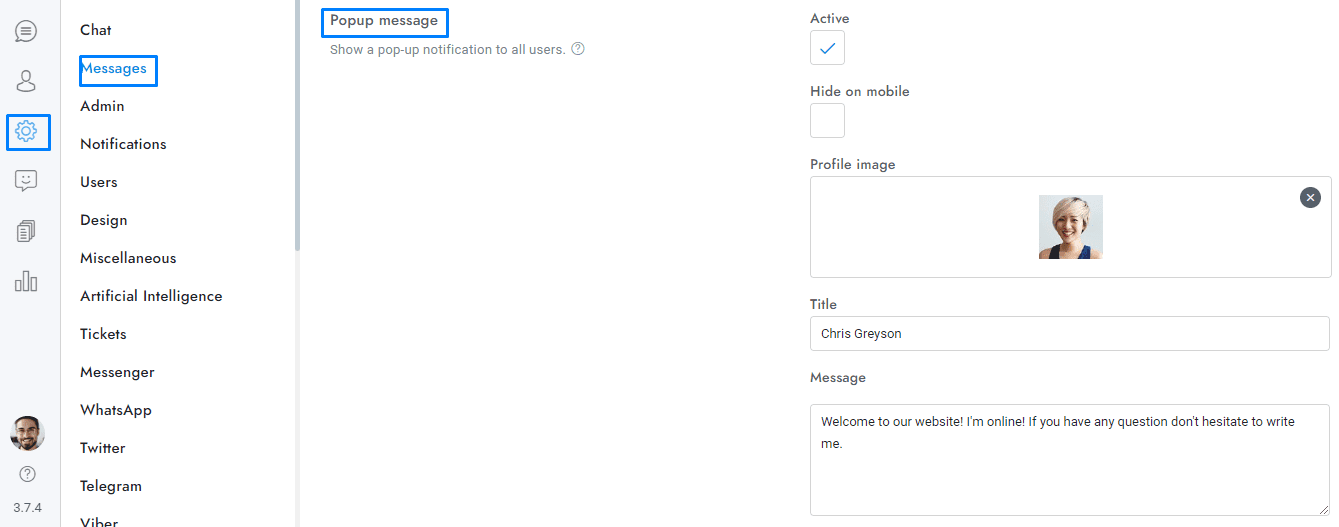
Task: Click the settings gear icon
Action: [x=27, y=131]
